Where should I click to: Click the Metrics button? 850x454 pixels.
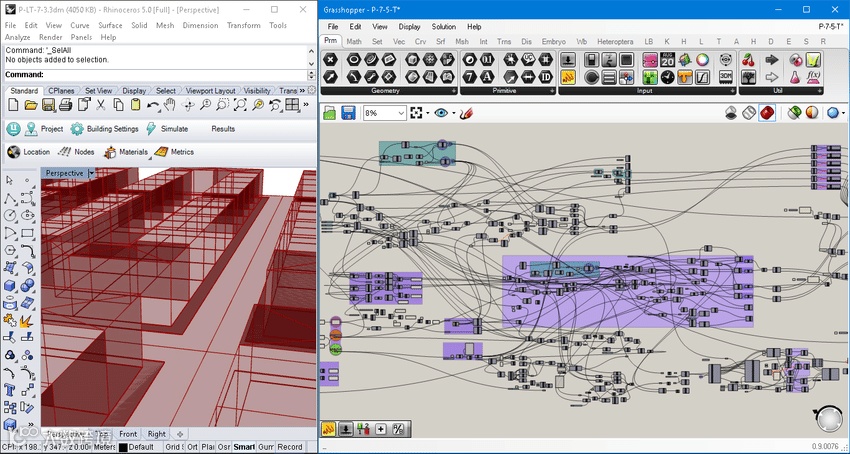[x=174, y=152]
